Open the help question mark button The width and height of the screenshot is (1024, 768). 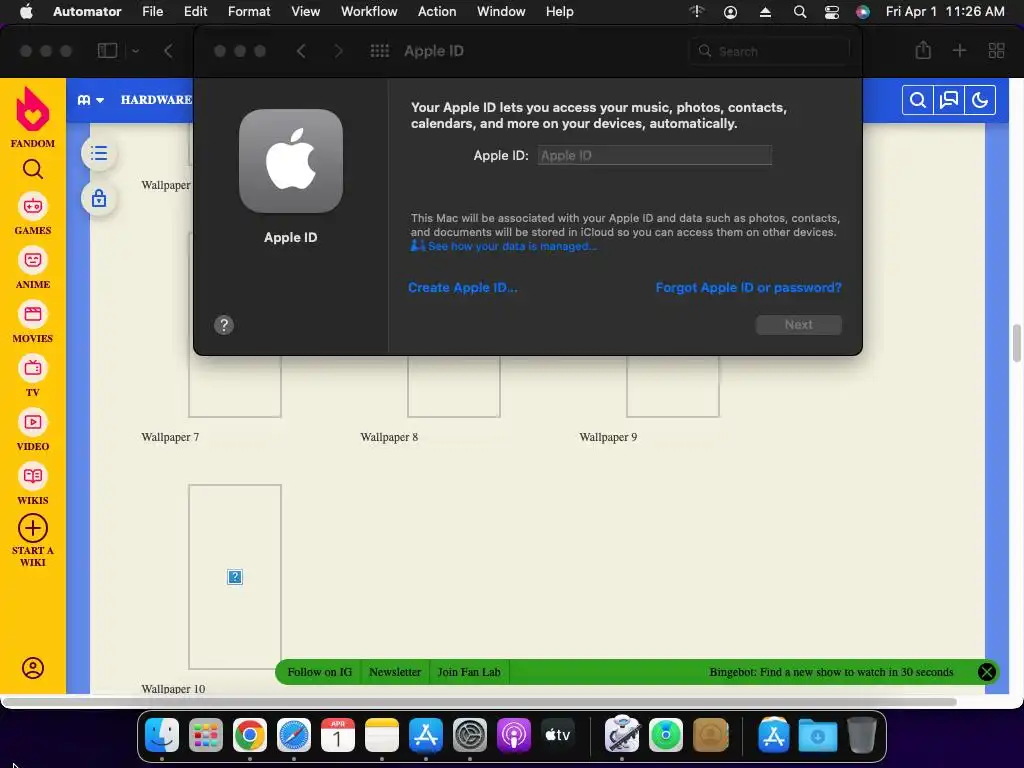[x=224, y=325]
